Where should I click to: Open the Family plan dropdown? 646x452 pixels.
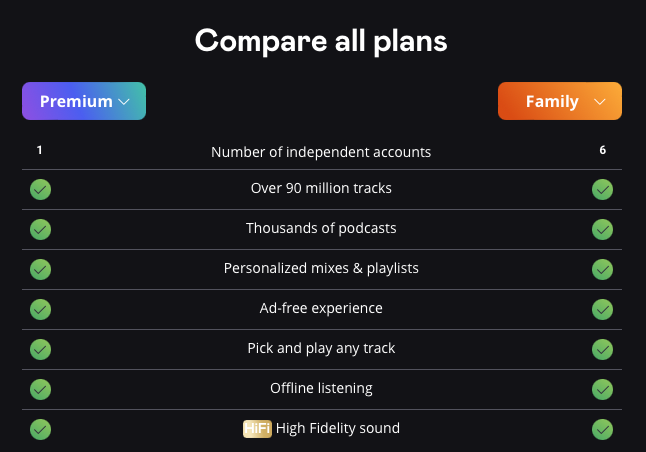(x=560, y=101)
